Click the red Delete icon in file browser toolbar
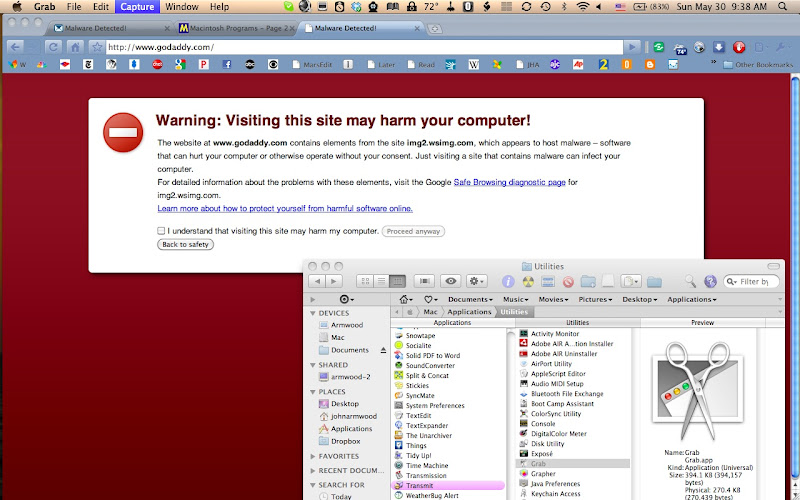The height and width of the screenshot is (500, 800). 568,281
